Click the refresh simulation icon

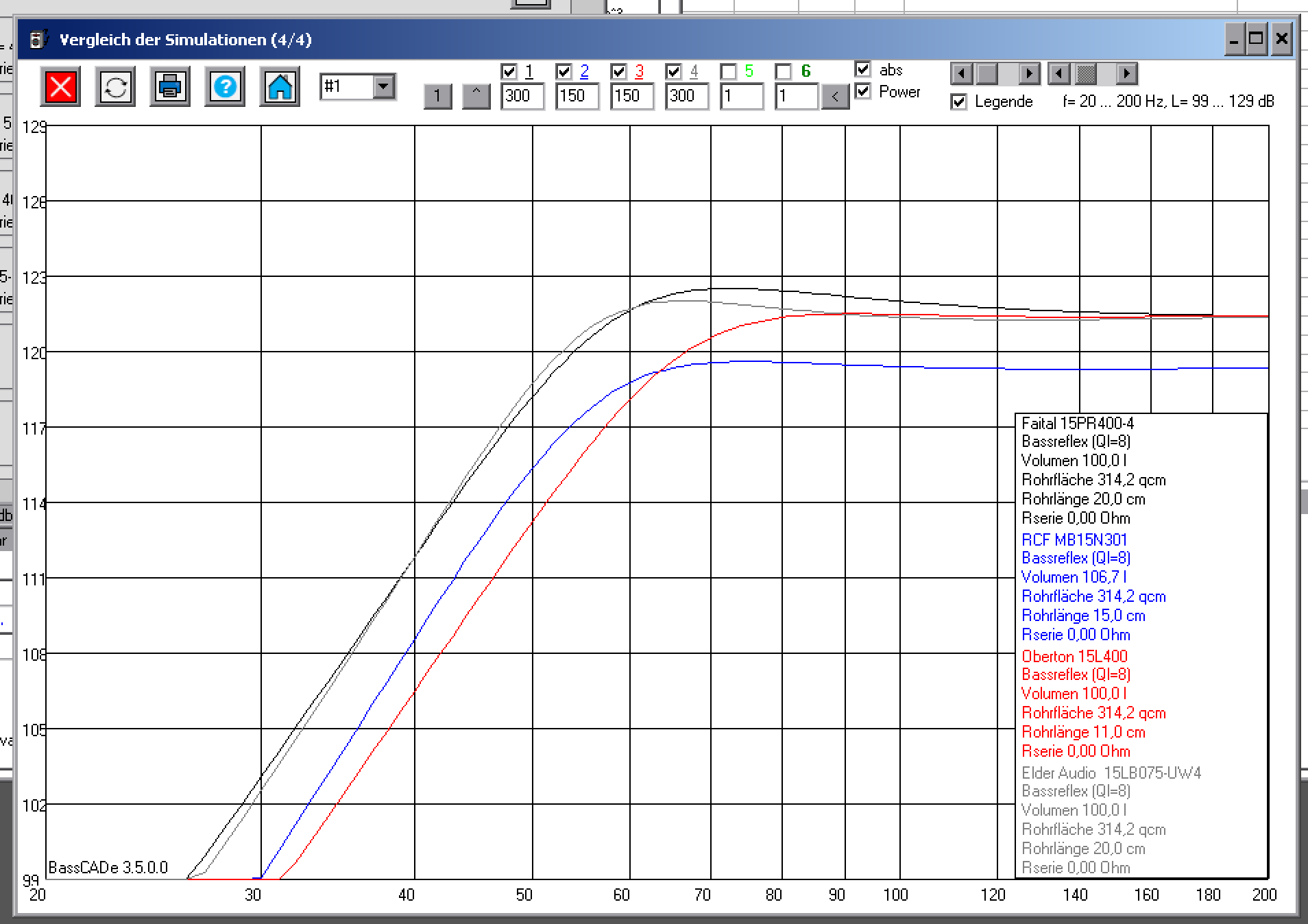[x=115, y=87]
